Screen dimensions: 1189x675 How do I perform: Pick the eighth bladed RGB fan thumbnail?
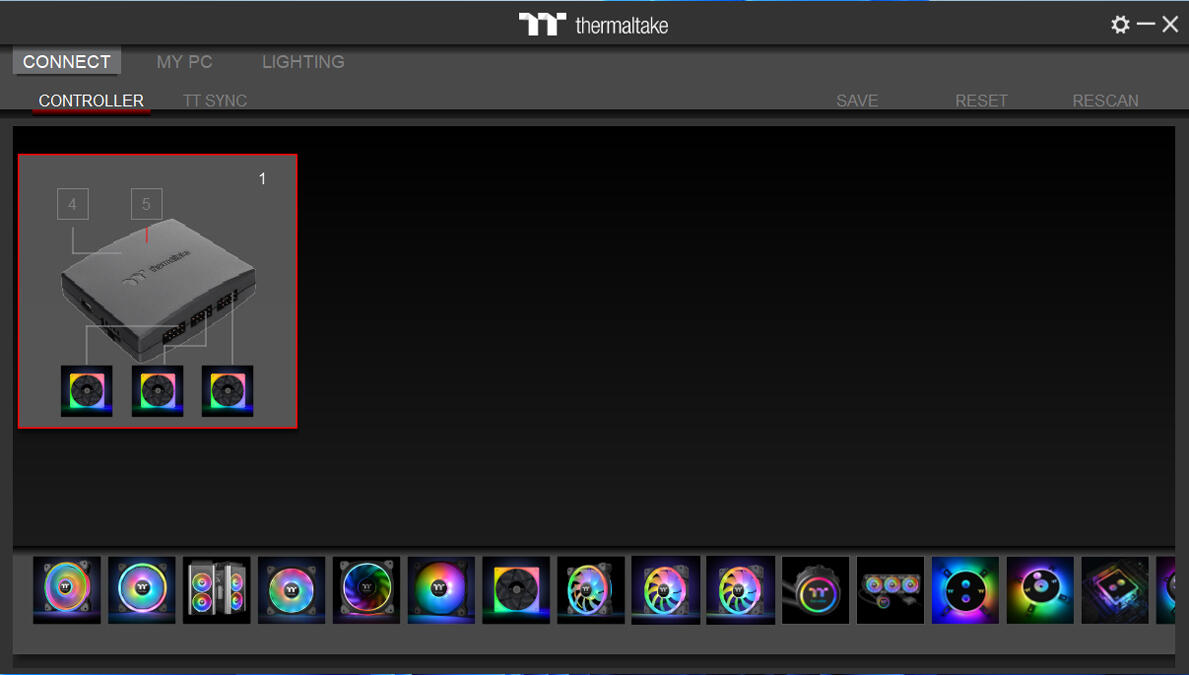click(591, 590)
